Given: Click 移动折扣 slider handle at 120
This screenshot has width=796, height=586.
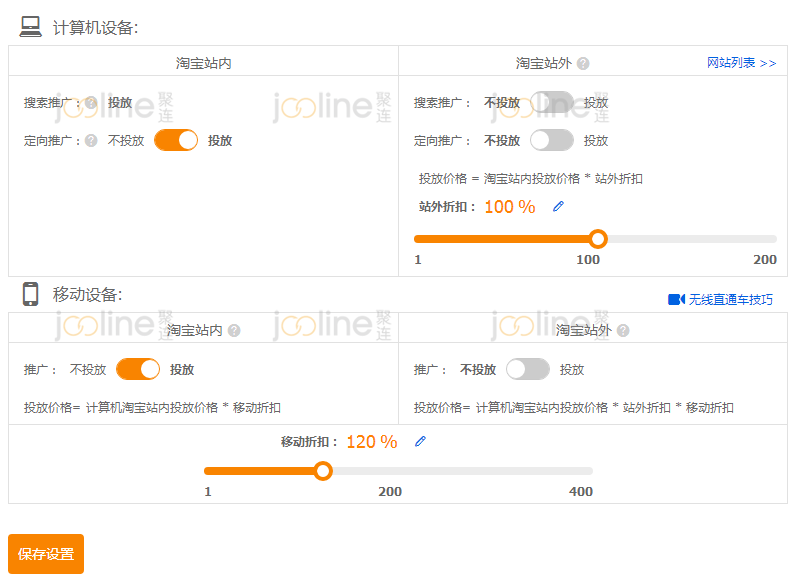Looking at the screenshot, I should [322, 471].
